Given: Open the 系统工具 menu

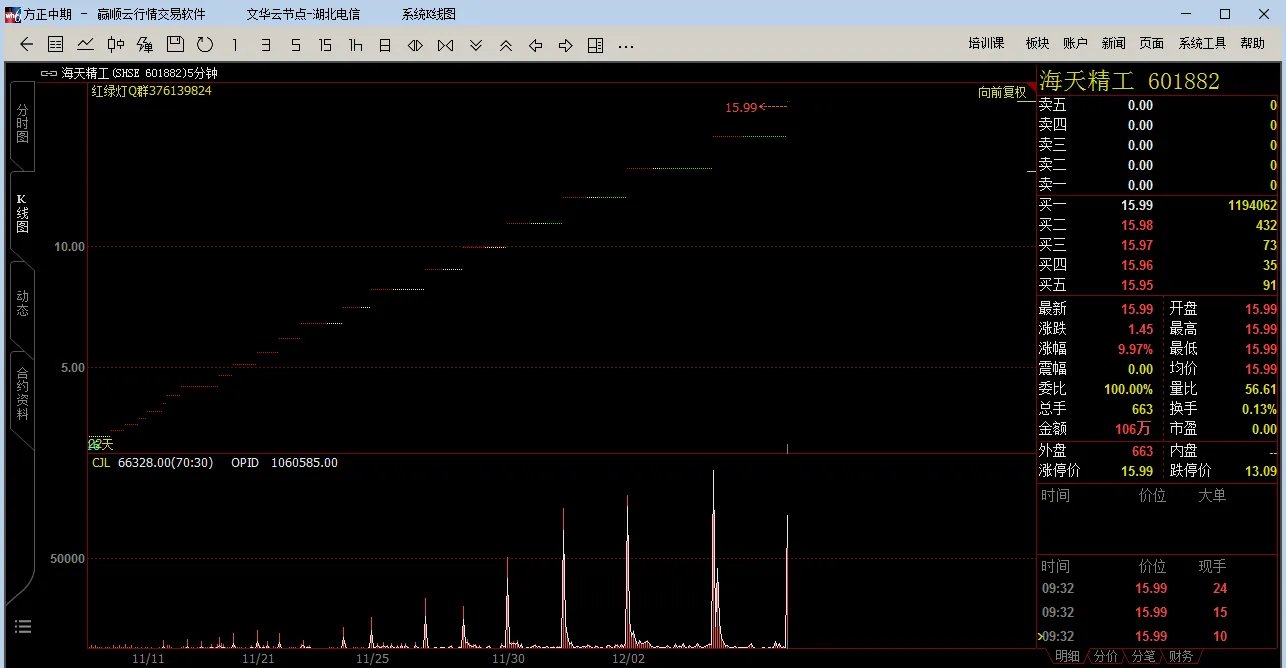Looking at the screenshot, I should 1202,43.
